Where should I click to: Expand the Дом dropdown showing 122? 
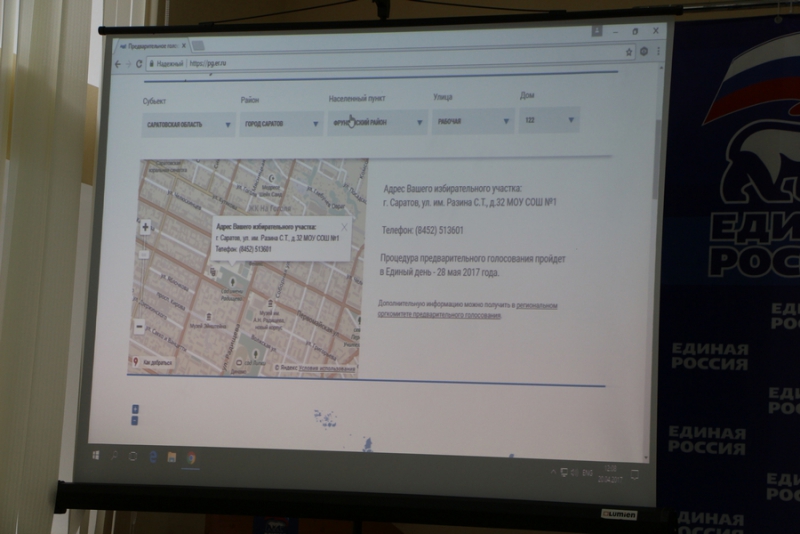[549, 121]
